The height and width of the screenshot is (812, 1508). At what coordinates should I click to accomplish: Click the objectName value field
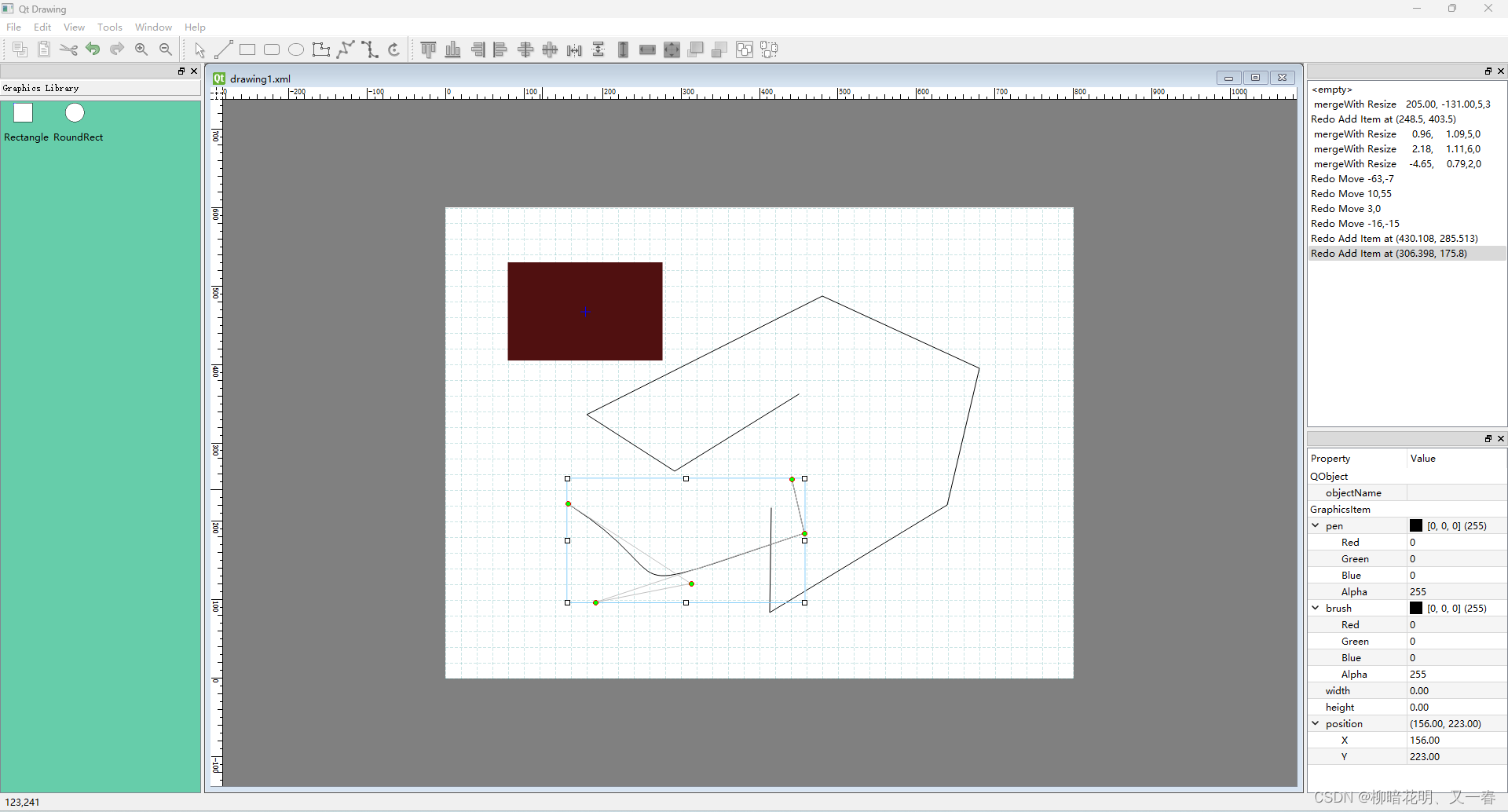(1456, 492)
